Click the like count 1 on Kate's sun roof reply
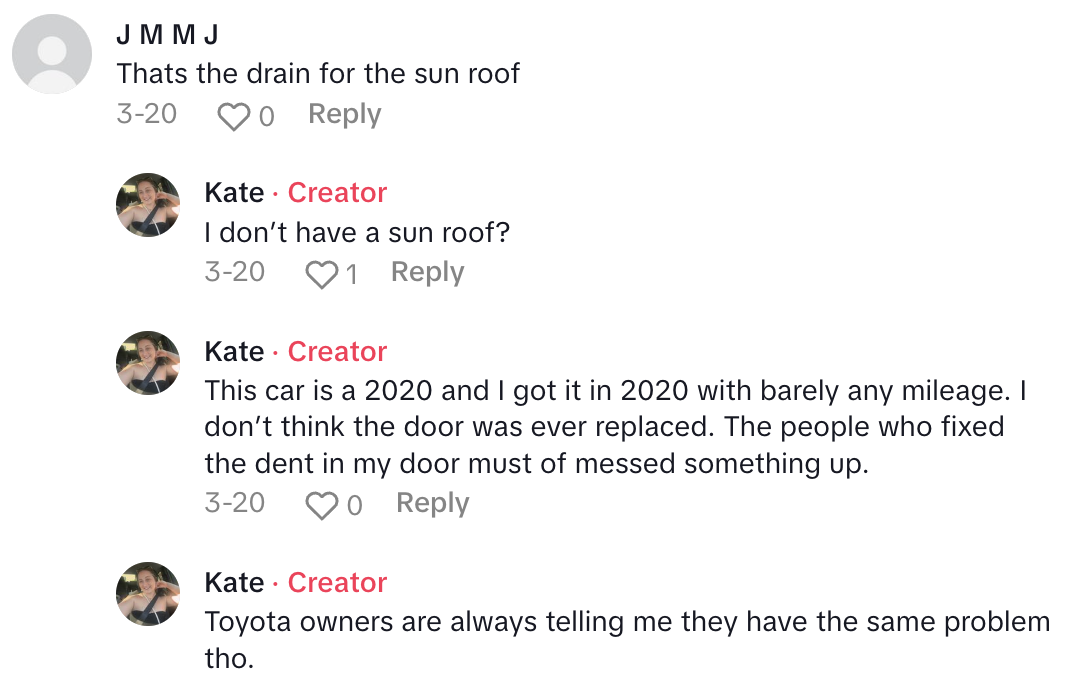Viewport: 1074px width, 678px height. pyautogui.click(x=351, y=275)
